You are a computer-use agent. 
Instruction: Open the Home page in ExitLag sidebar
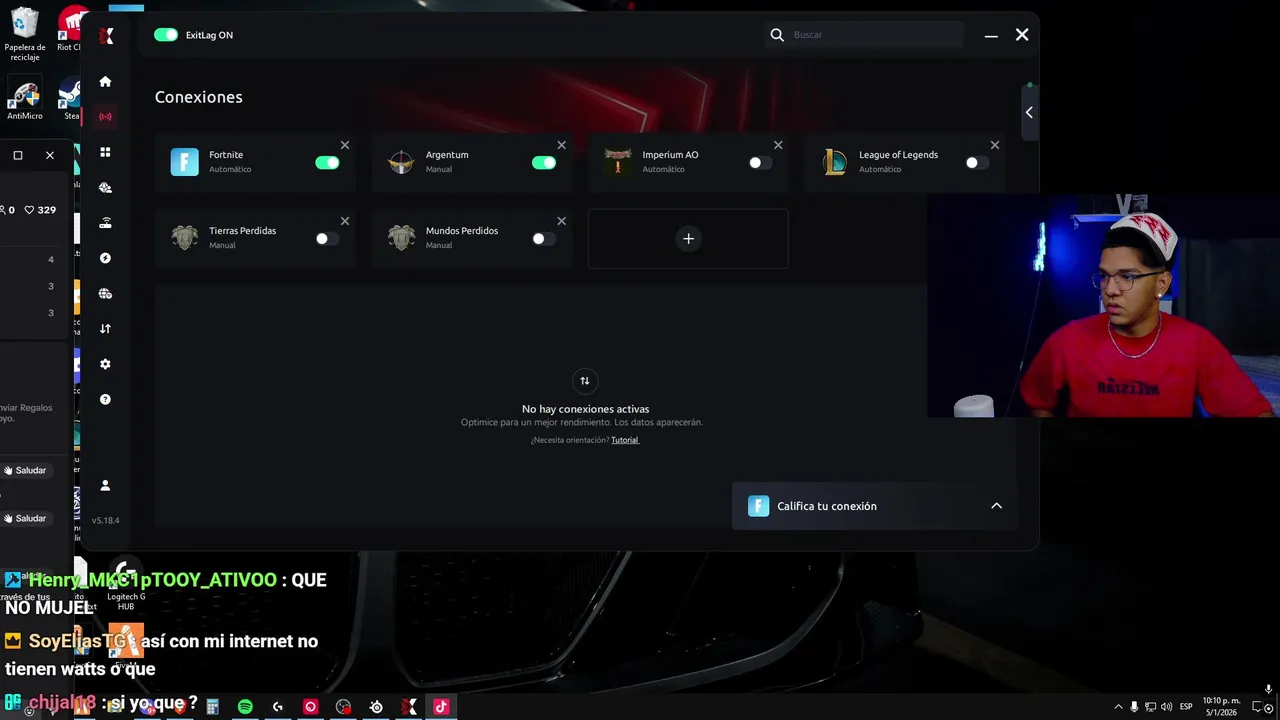[x=105, y=81]
